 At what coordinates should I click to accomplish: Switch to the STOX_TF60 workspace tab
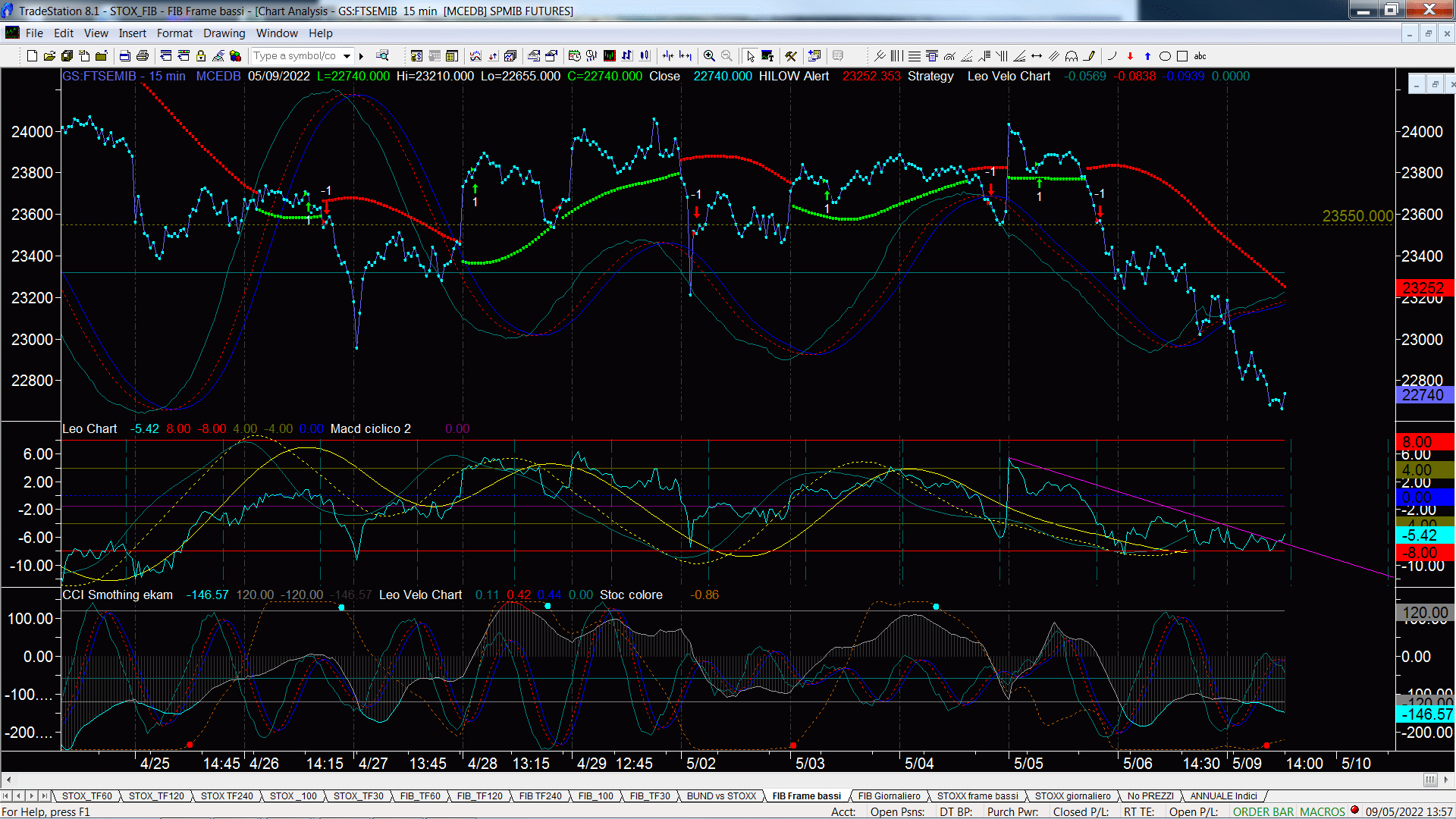pyautogui.click(x=86, y=796)
